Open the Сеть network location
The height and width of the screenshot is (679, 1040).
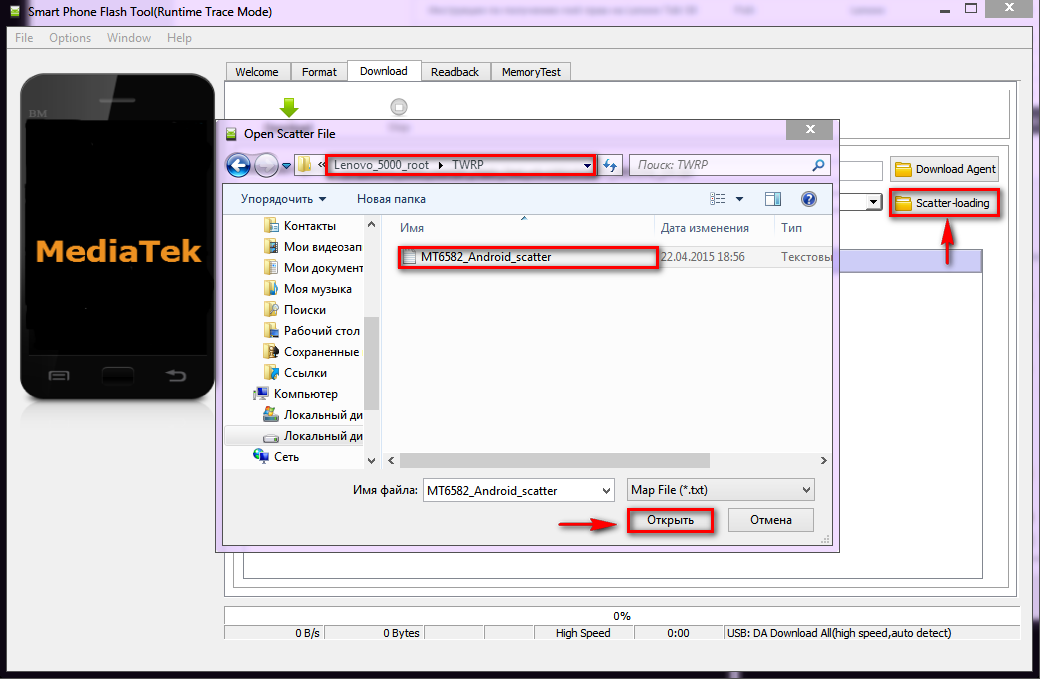(x=286, y=456)
